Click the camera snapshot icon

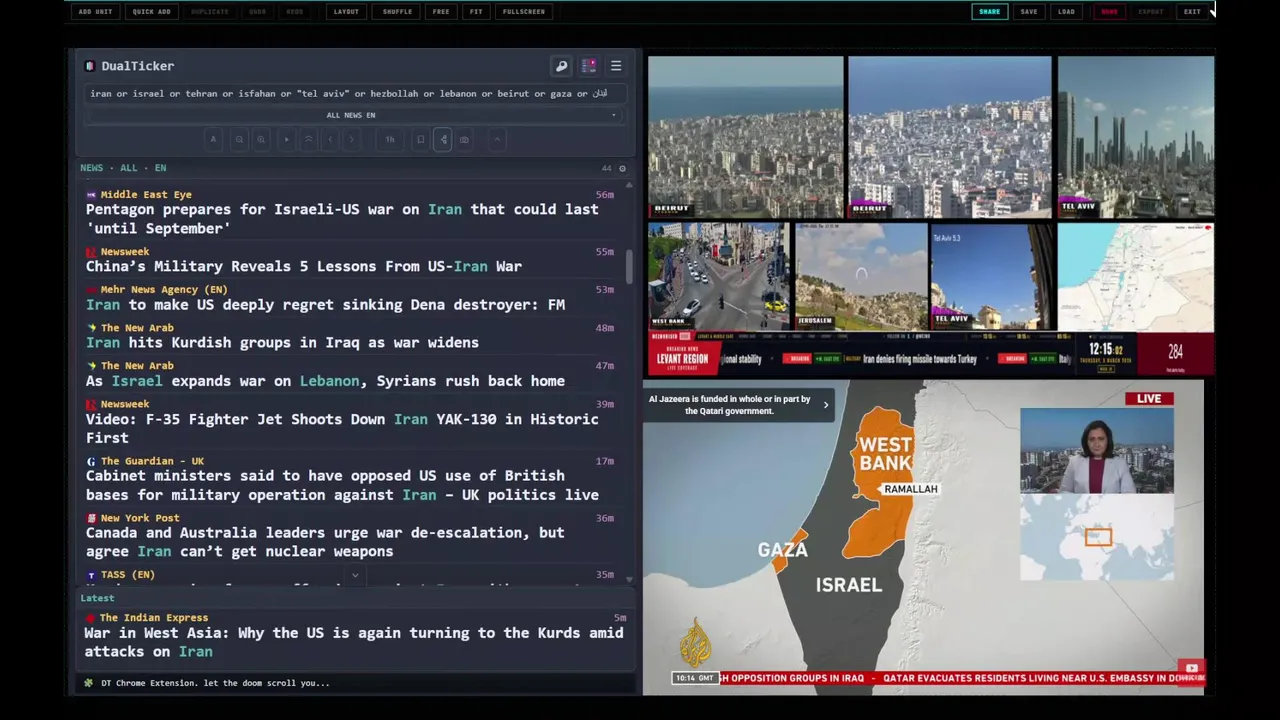[464, 140]
